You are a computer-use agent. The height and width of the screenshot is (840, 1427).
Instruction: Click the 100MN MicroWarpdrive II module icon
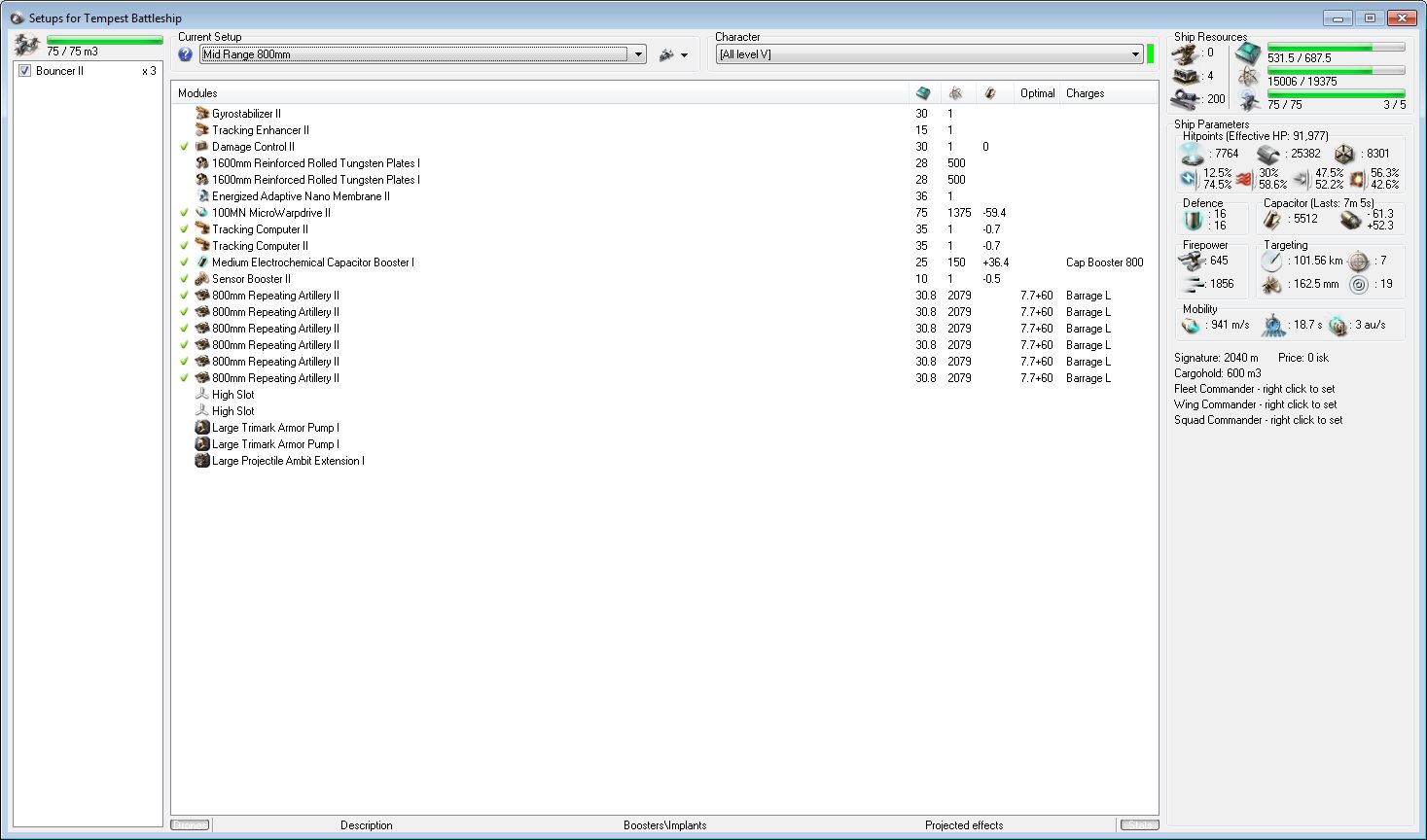[202, 213]
